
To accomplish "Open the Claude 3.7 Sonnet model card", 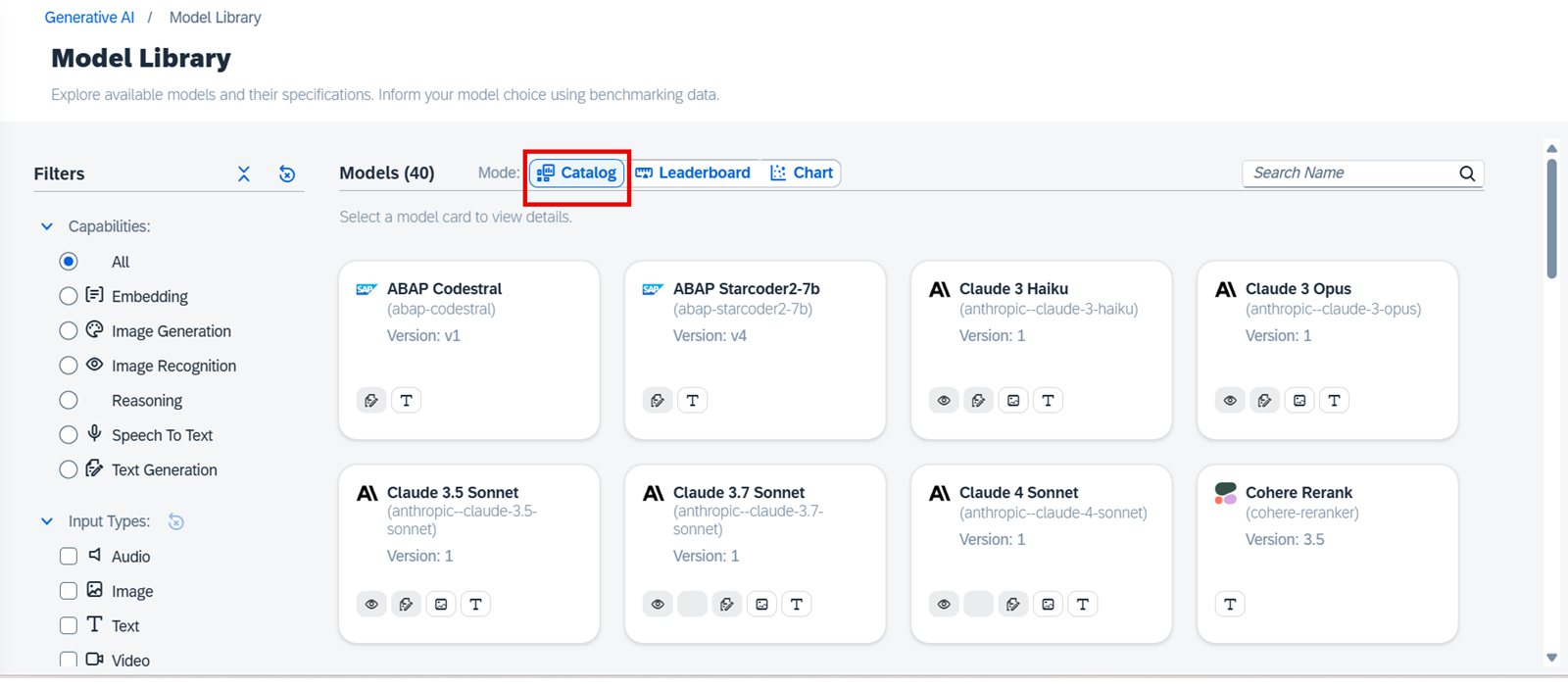I will click(x=756, y=554).
